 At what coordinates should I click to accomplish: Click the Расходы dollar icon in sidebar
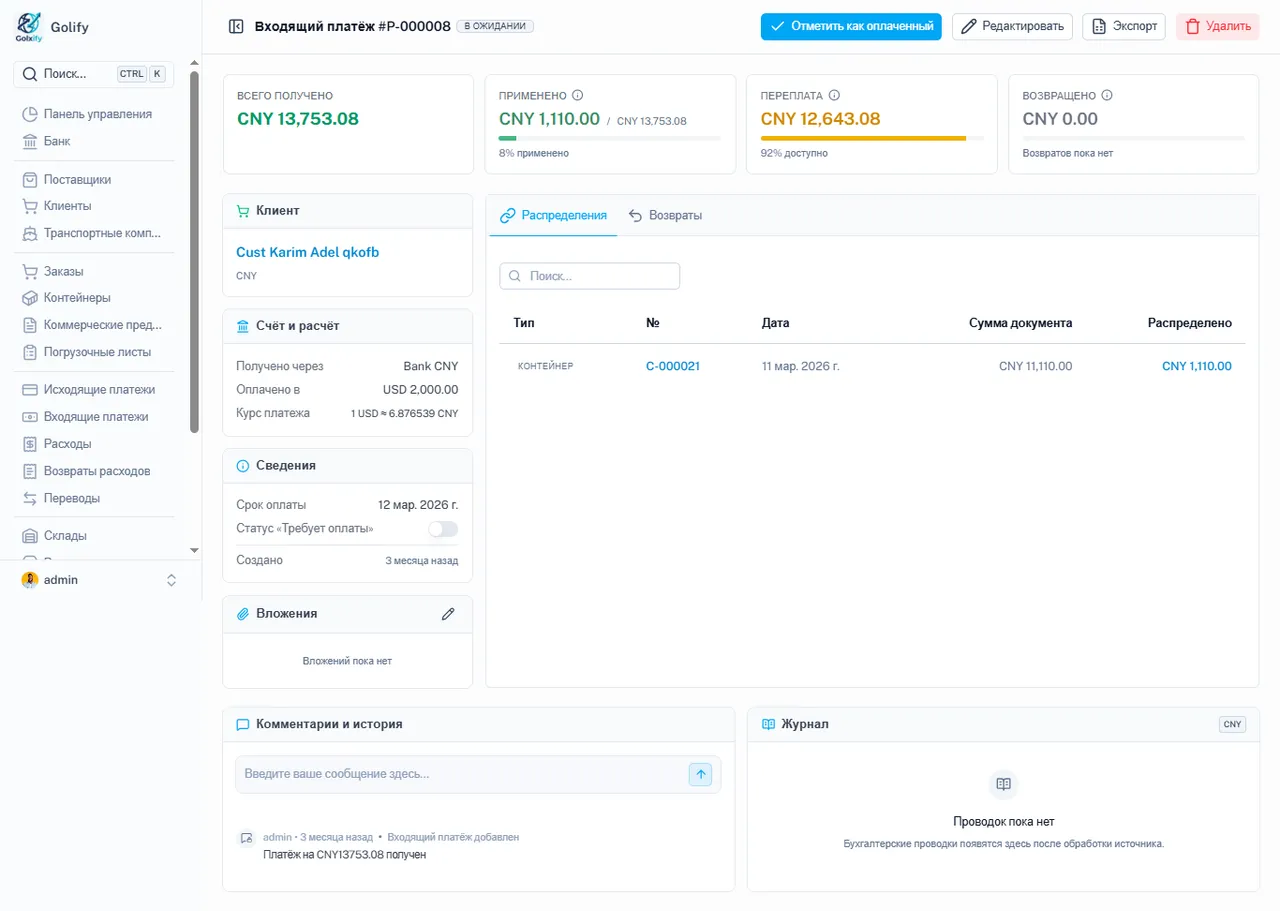[x=30, y=444]
